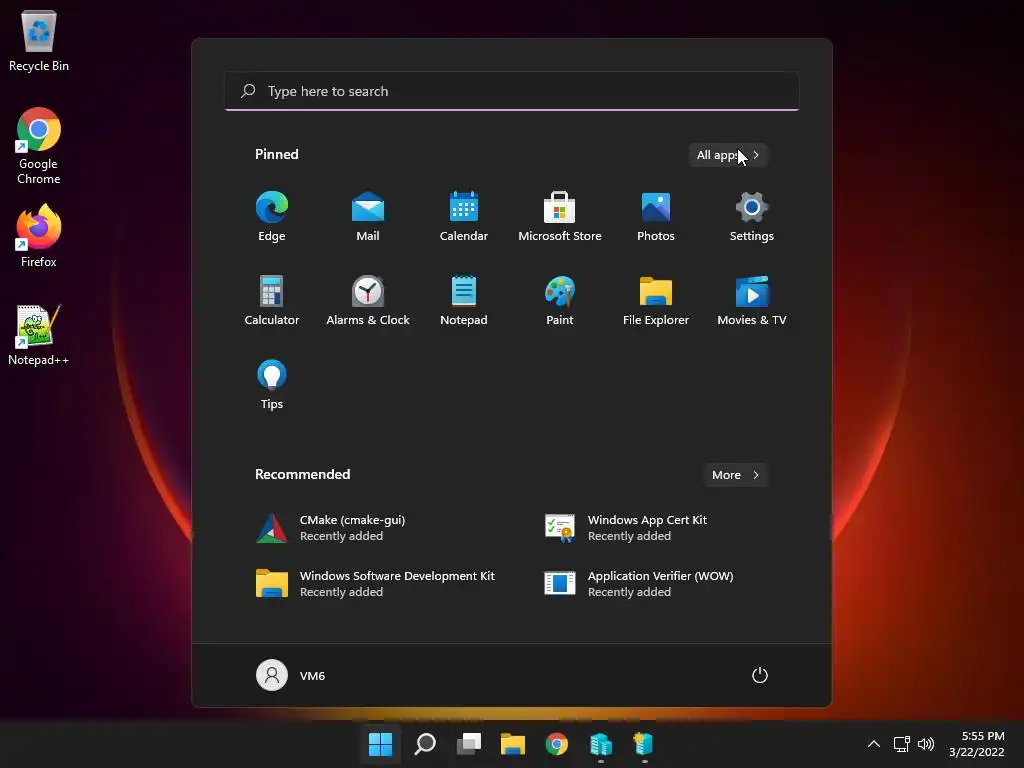Open Google Chrome on the taskbar

coord(556,744)
